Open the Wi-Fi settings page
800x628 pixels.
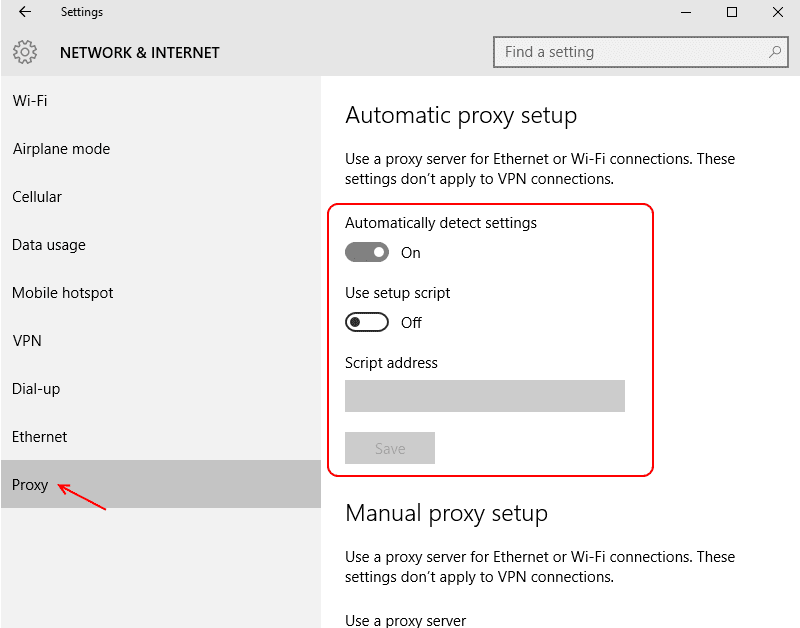click(x=30, y=101)
